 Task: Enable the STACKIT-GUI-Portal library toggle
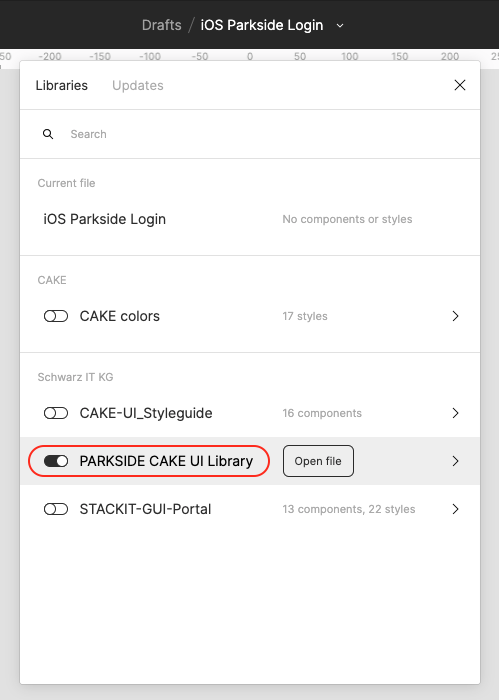tap(56, 509)
